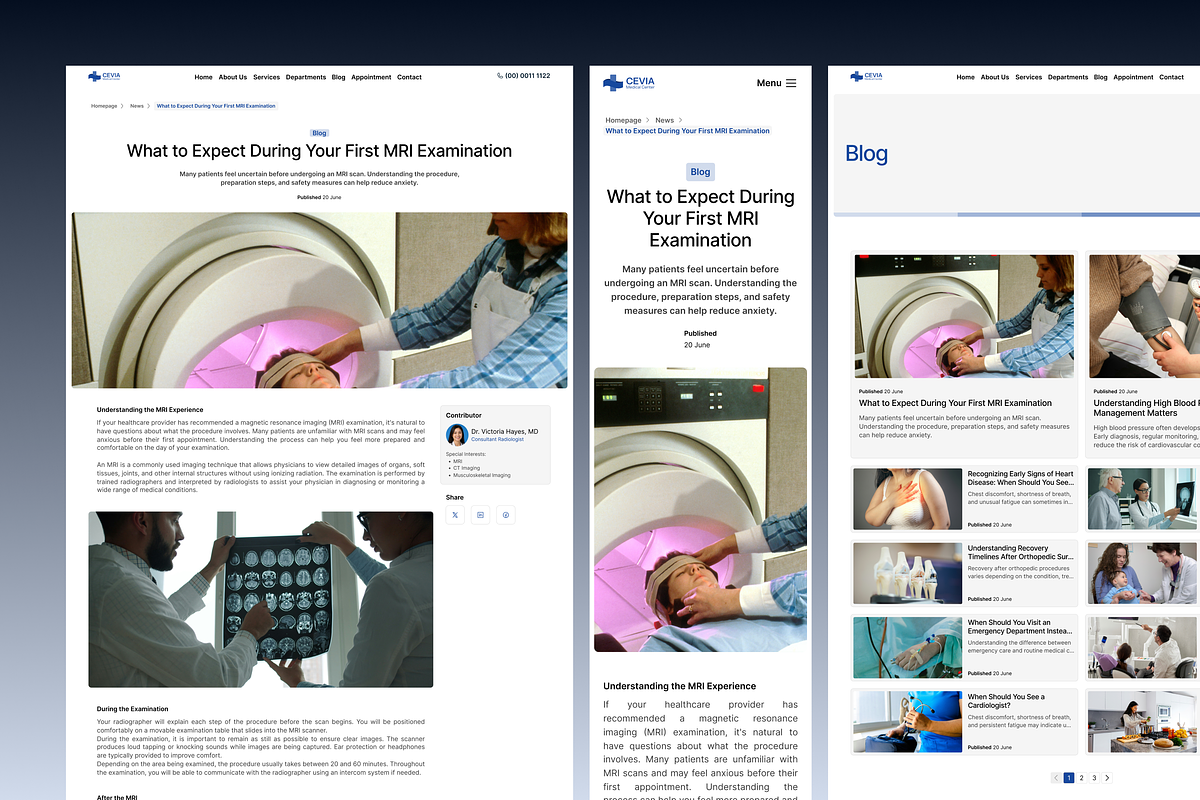Click the Blog tag above the desktop article title

click(319, 133)
